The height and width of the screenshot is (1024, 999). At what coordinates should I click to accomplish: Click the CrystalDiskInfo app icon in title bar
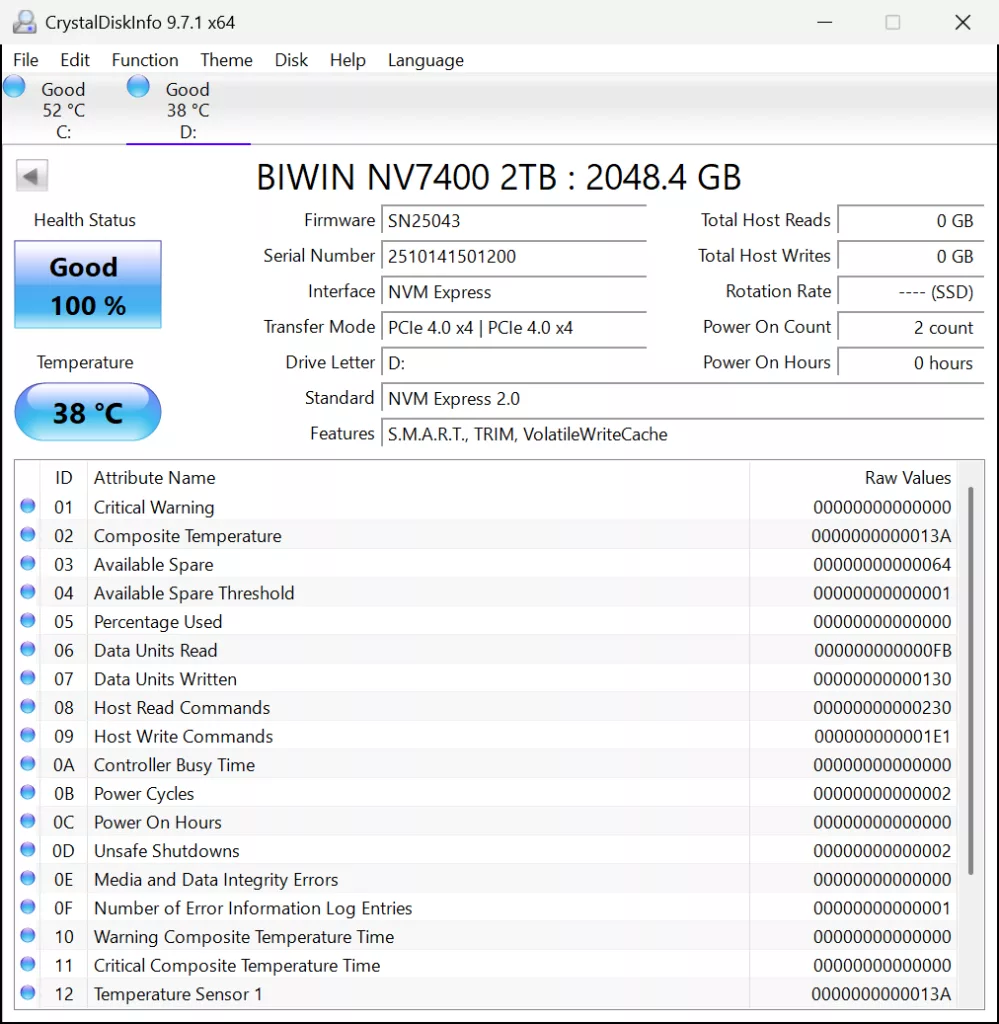pyautogui.click(x=25, y=22)
